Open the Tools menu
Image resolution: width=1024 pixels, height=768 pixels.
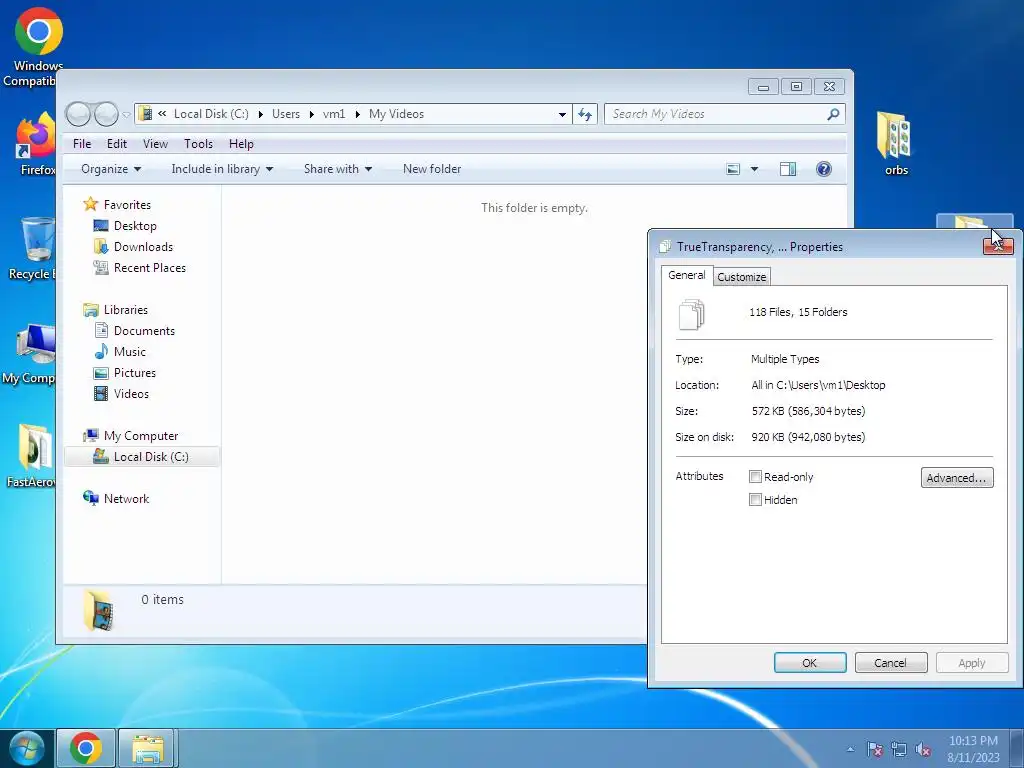point(199,144)
